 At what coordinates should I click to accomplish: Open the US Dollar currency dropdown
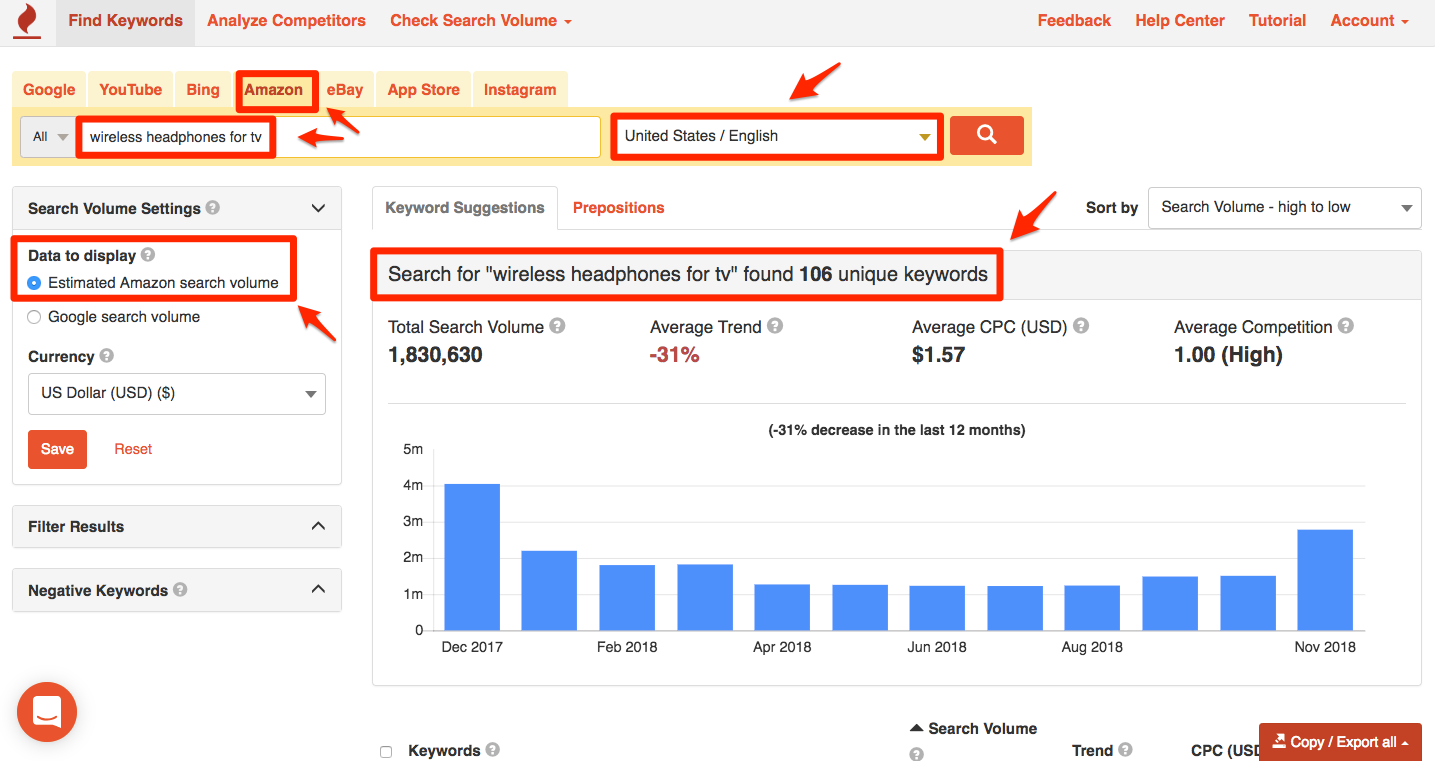176,394
